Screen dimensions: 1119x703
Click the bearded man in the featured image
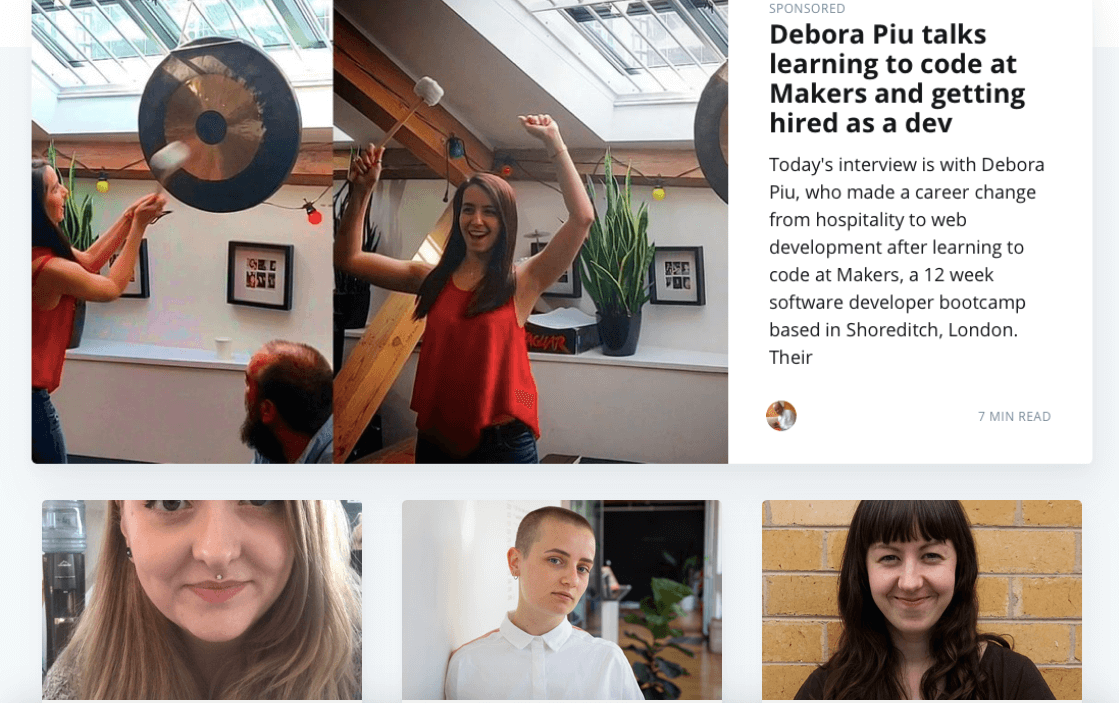click(288, 403)
